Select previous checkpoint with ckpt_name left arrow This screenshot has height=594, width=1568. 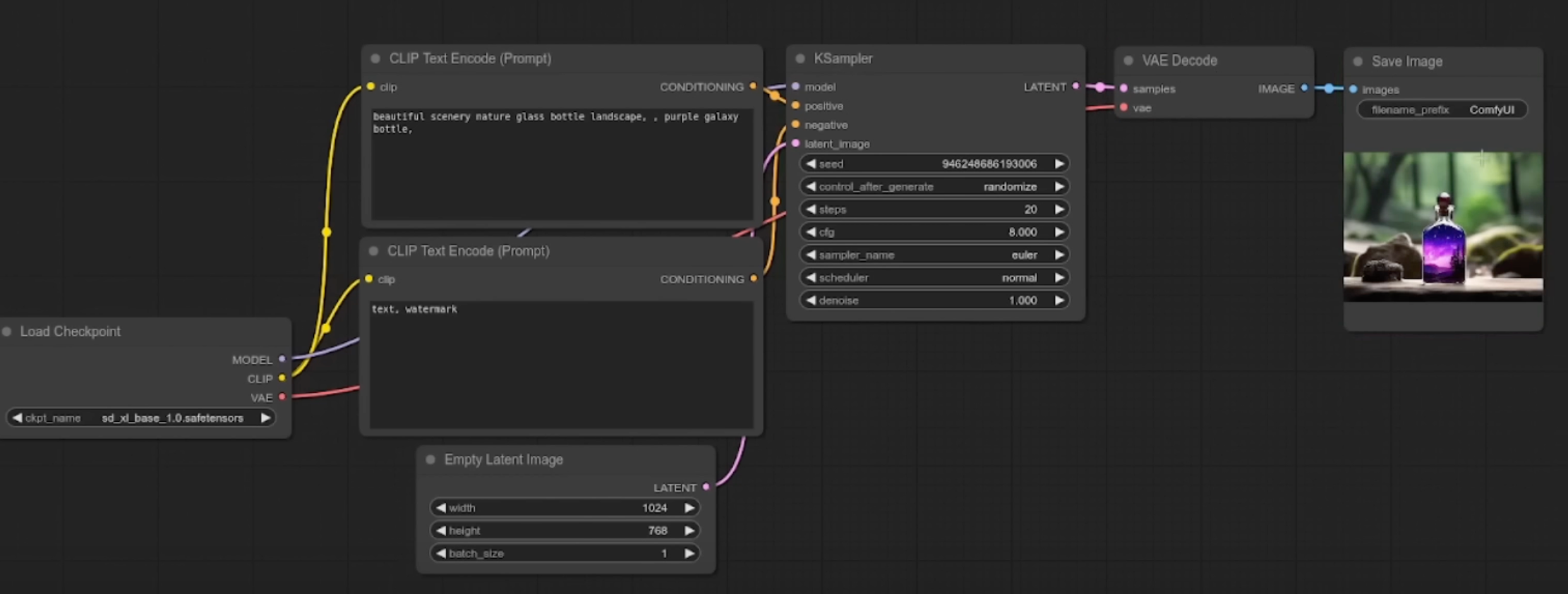tap(17, 418)
